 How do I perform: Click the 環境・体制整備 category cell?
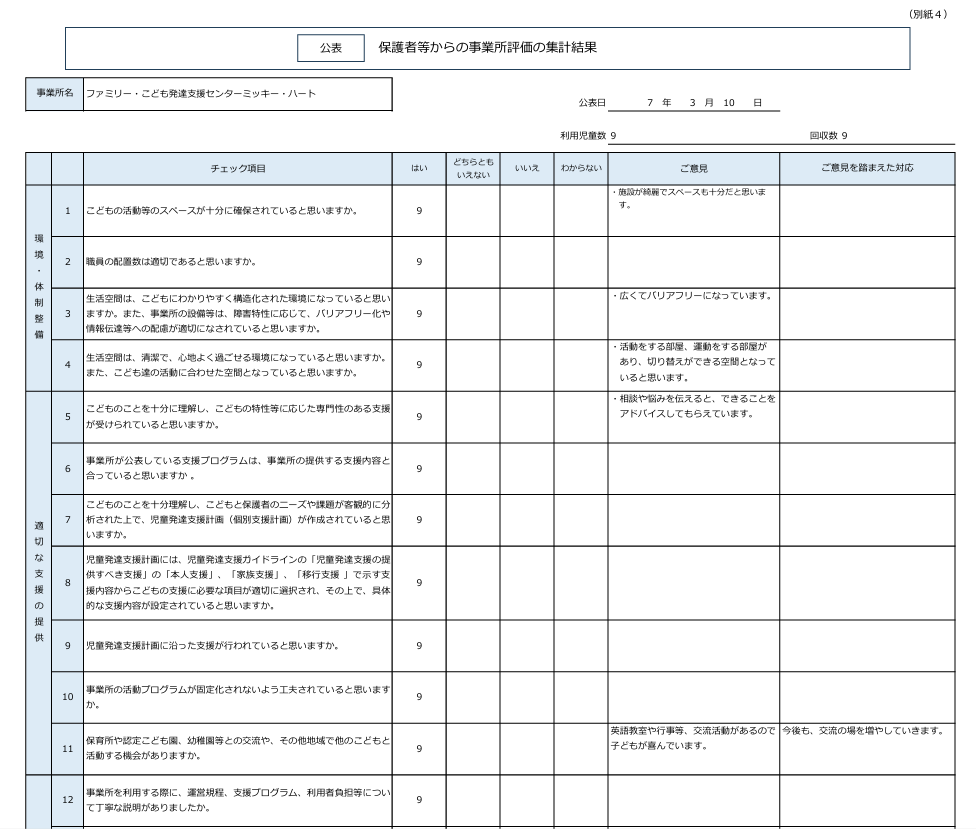(x=38, y=287)
